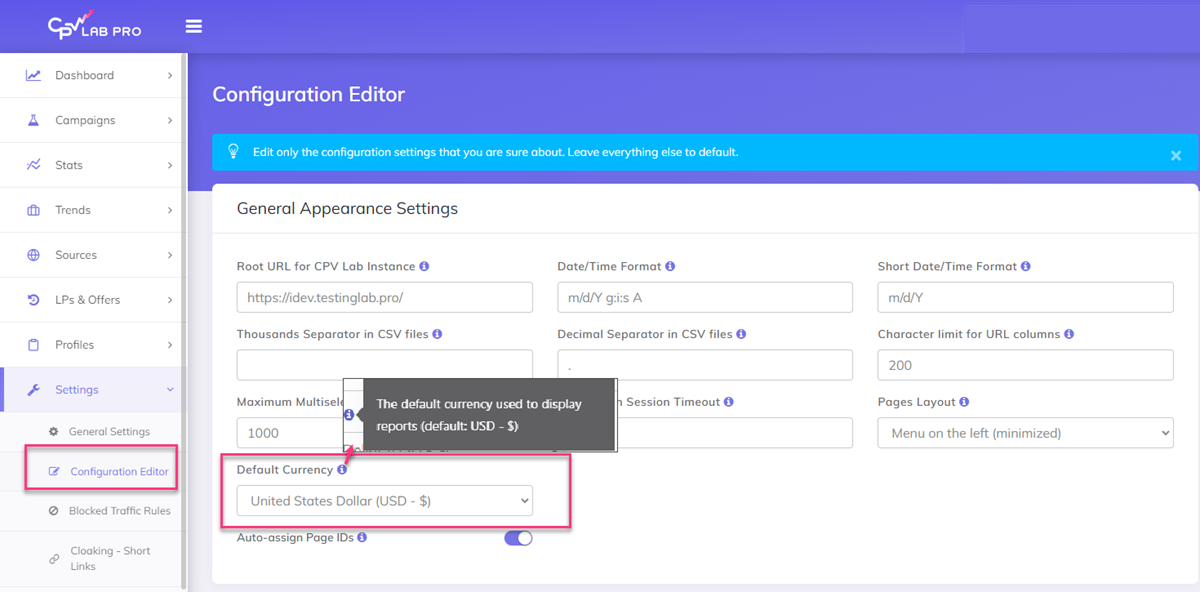This screenshot has width=1200, height=592.
Task: Click info icon beside Date/Time Format
Action: point(670,267)
